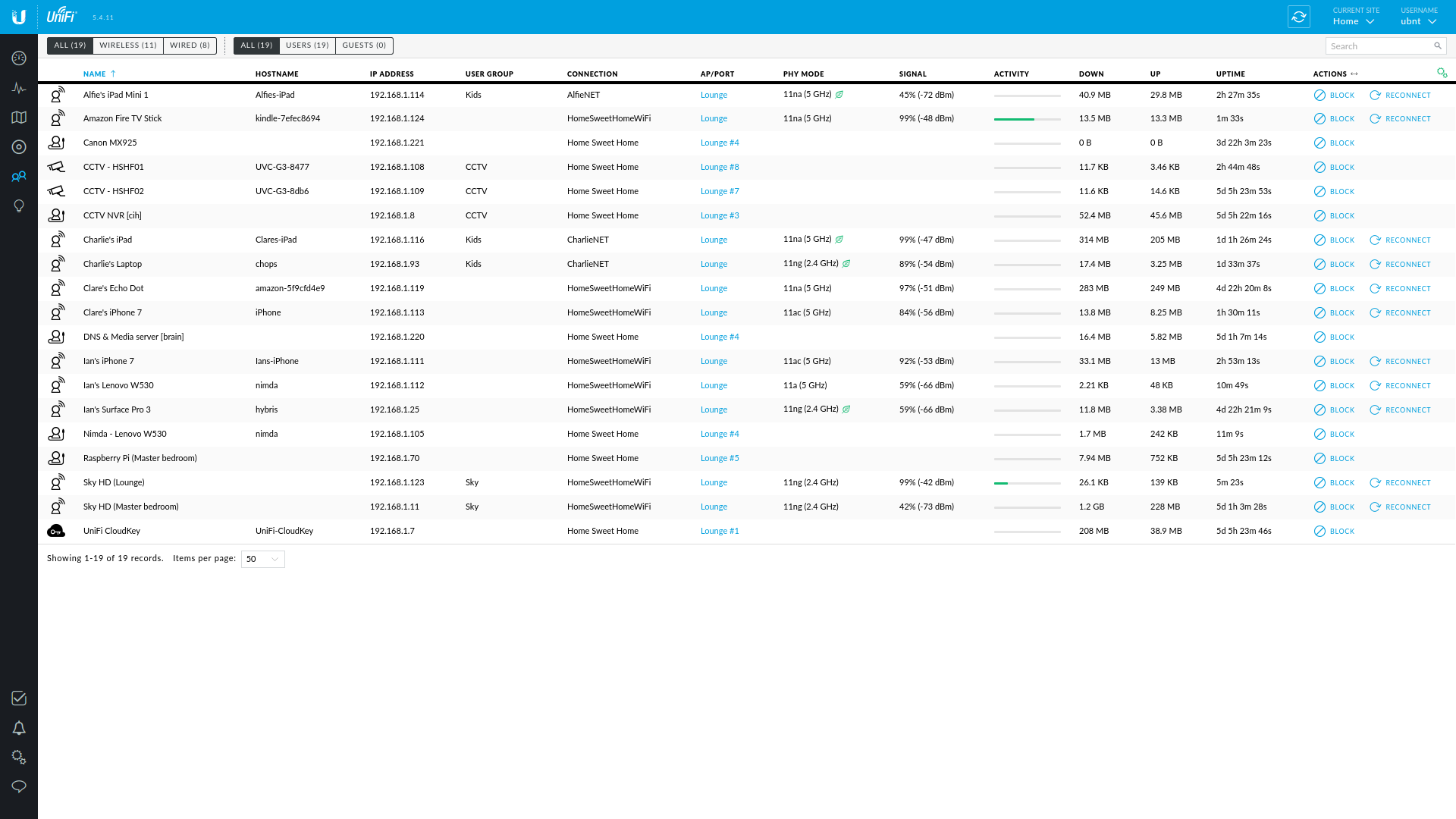Open the Events checkmark icon in sidebar

(19, 698)
